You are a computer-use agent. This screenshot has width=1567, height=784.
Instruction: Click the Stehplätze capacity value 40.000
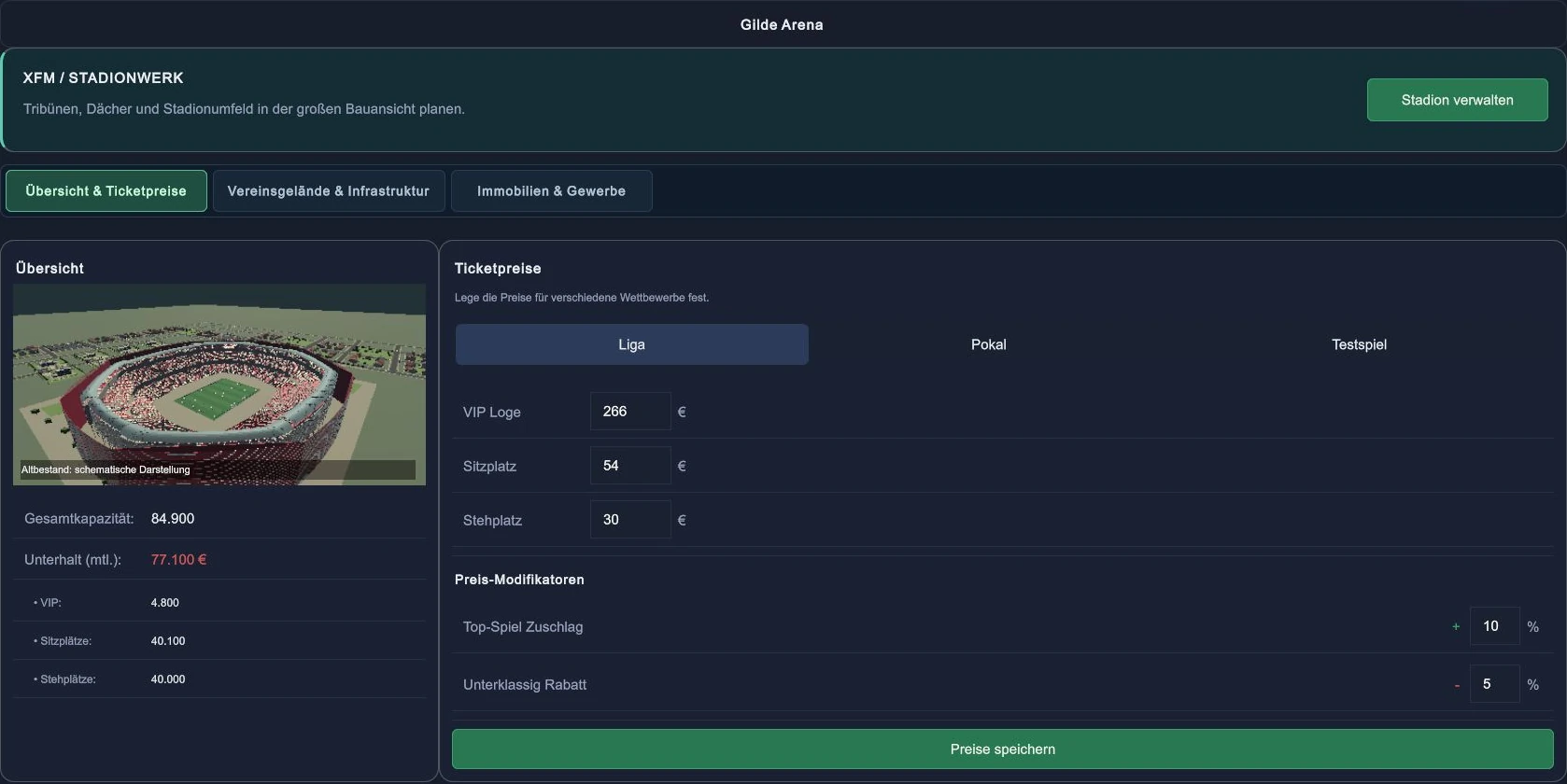(x=168, y=679)
